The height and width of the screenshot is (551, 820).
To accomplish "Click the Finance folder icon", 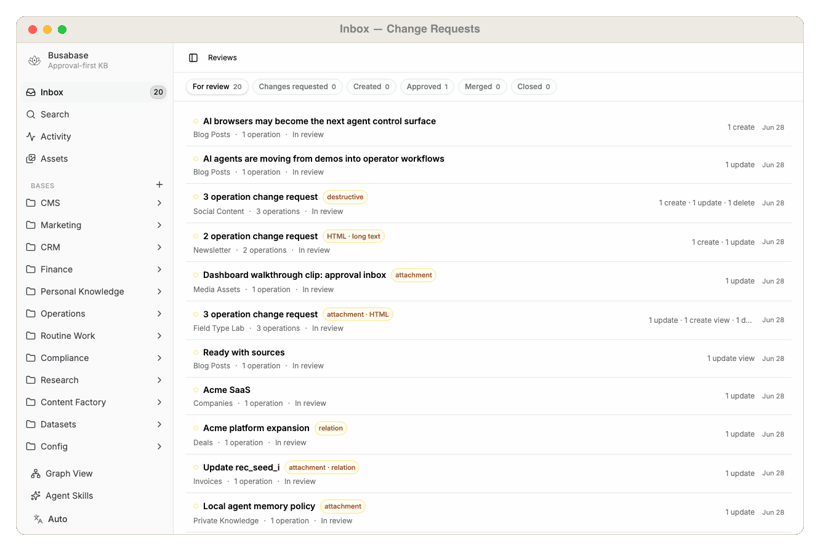I will click(x=31, y=269).
